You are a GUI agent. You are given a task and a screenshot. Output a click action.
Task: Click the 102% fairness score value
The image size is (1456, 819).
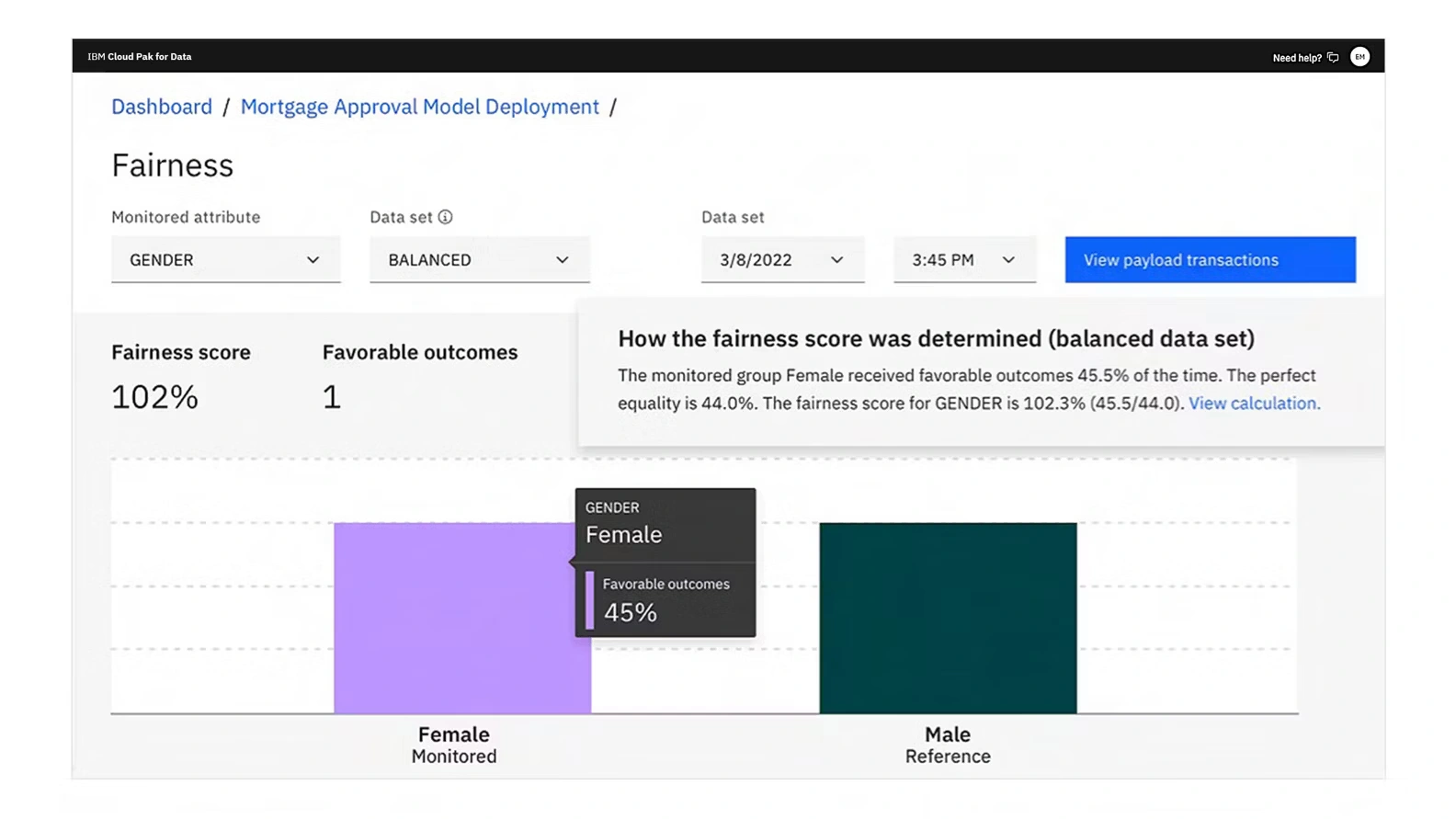pyautogui.click(x=154, y=397)
